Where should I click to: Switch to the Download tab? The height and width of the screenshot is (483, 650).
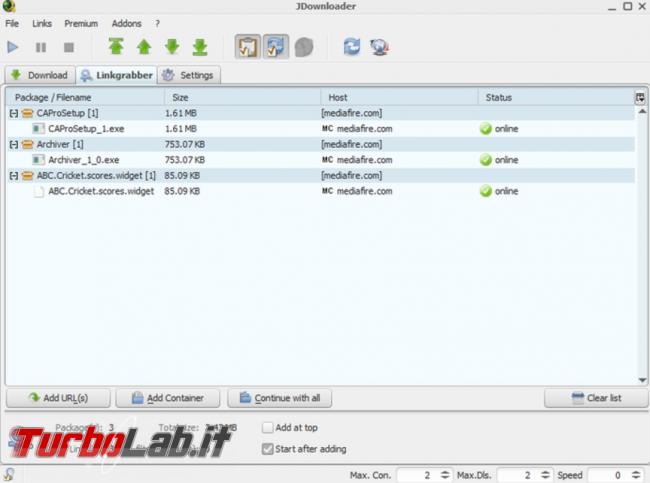coord(40,75)
